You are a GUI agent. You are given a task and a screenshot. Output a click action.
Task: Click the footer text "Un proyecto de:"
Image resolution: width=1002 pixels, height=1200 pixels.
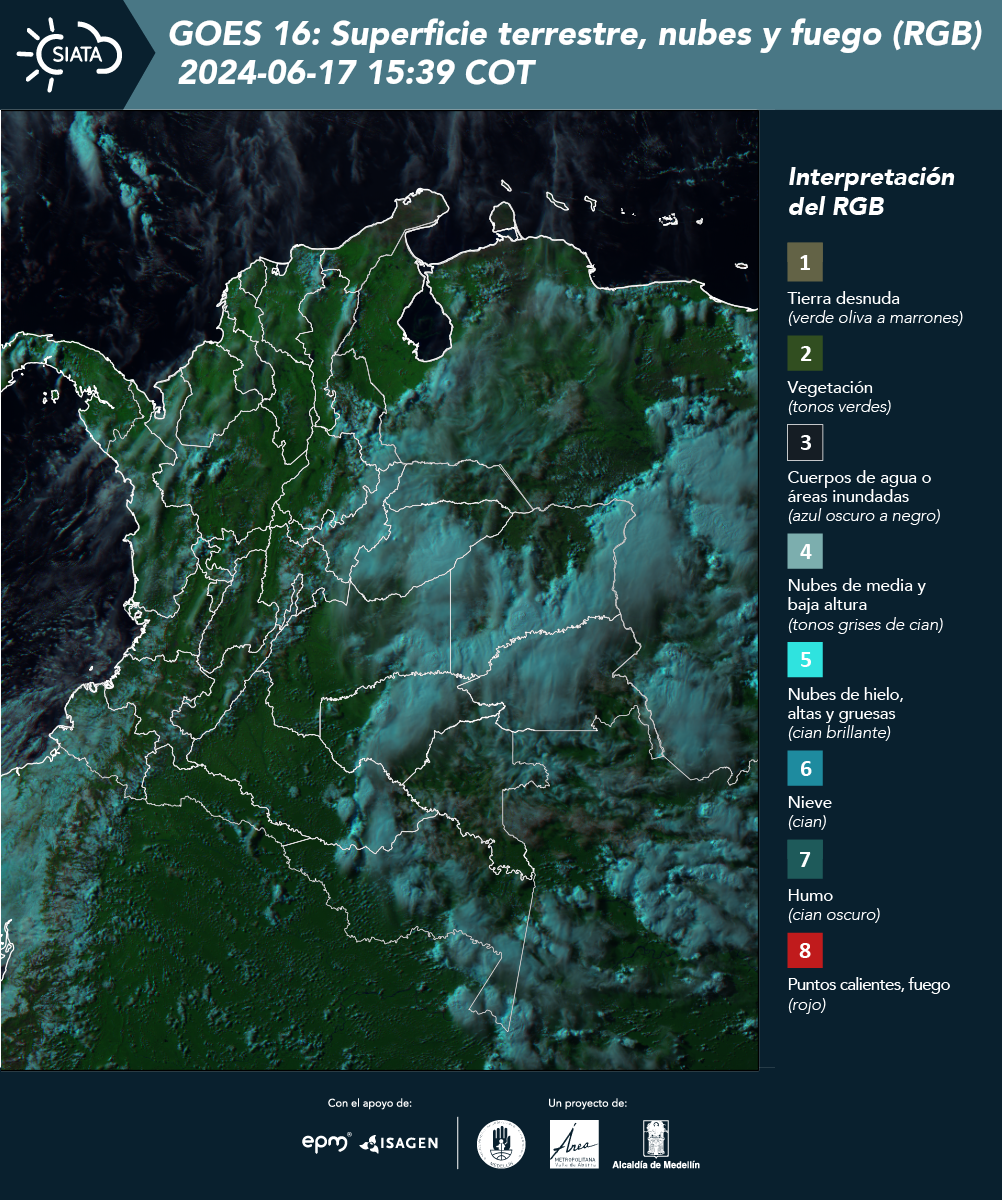coord(588,1103)
